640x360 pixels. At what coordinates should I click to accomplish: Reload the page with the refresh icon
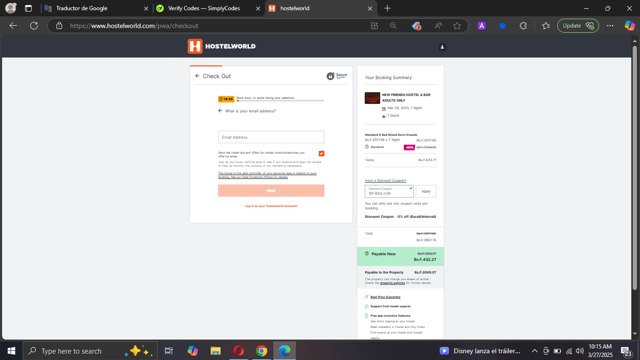[x=34, y=26]
